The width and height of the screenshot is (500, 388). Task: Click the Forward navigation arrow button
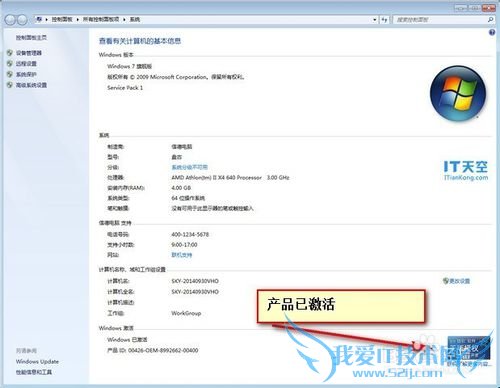(22, 20)
